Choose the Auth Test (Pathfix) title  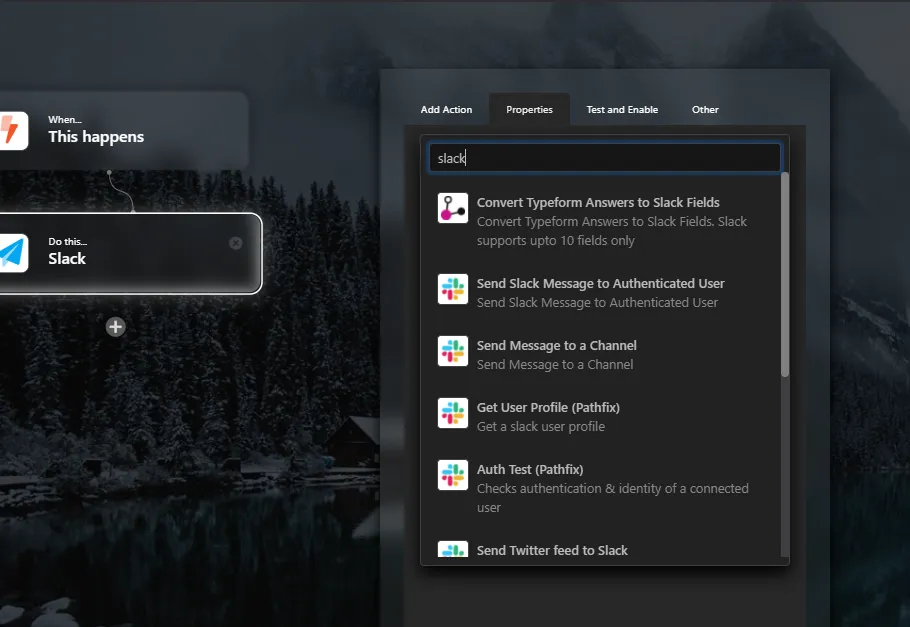pos(530,469)
